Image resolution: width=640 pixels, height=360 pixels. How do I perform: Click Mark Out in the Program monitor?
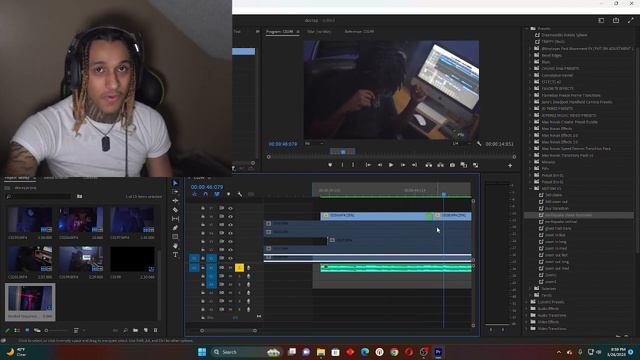pyautogui.click(x=353, y=165)
